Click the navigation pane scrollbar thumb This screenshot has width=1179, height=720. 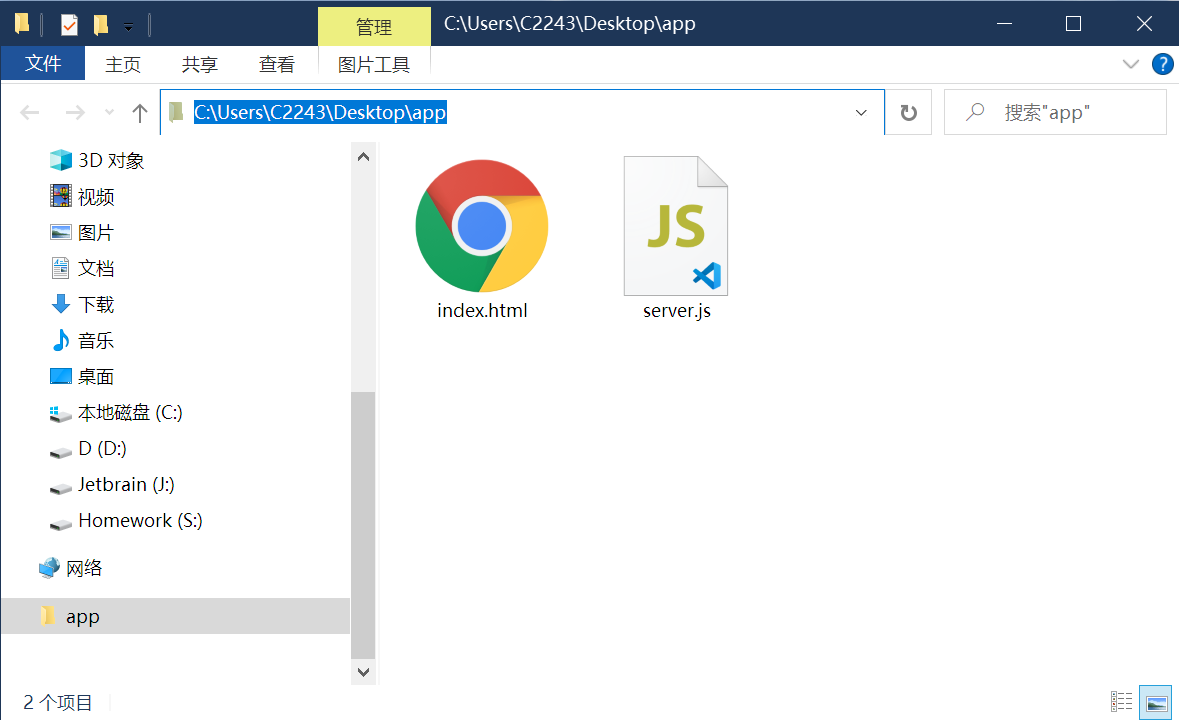(x=363, y=525)
